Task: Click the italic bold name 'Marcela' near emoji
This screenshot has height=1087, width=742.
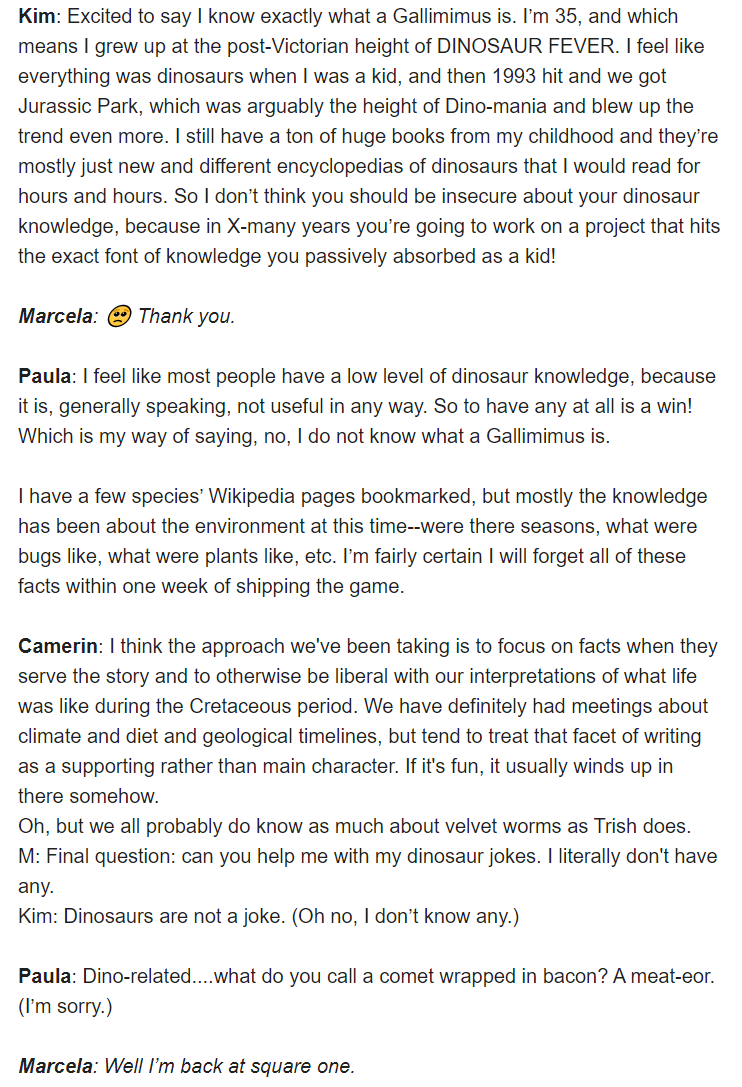Action: click(56, 316)
